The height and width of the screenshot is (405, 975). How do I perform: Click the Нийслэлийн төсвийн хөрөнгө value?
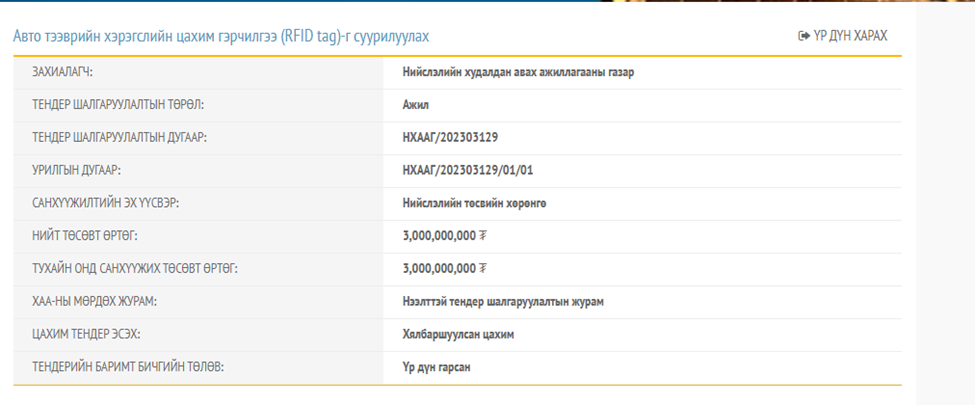[x=474, y=203]
